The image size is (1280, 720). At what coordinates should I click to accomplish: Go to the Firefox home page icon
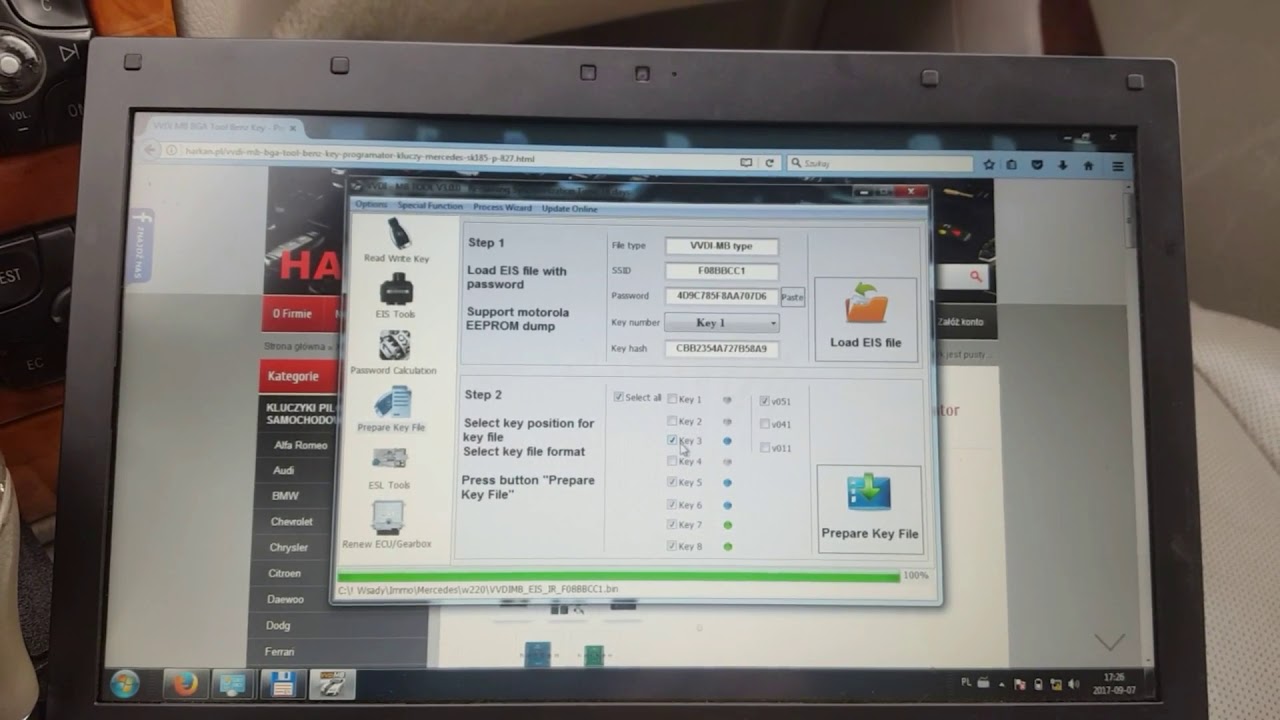click(x=1088, y=165)
